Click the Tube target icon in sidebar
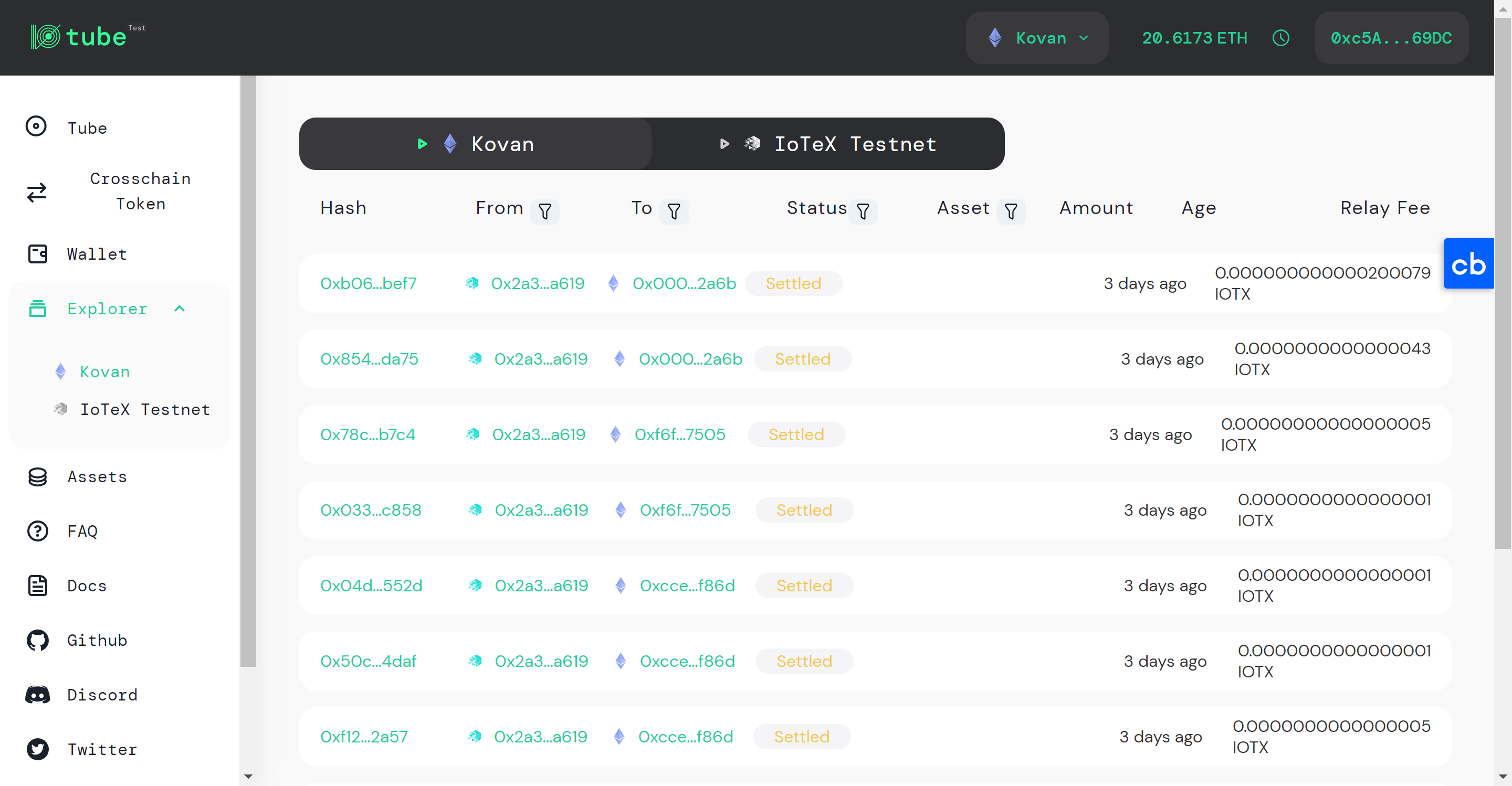This screenshot has width=1512, height=786. 36,126
